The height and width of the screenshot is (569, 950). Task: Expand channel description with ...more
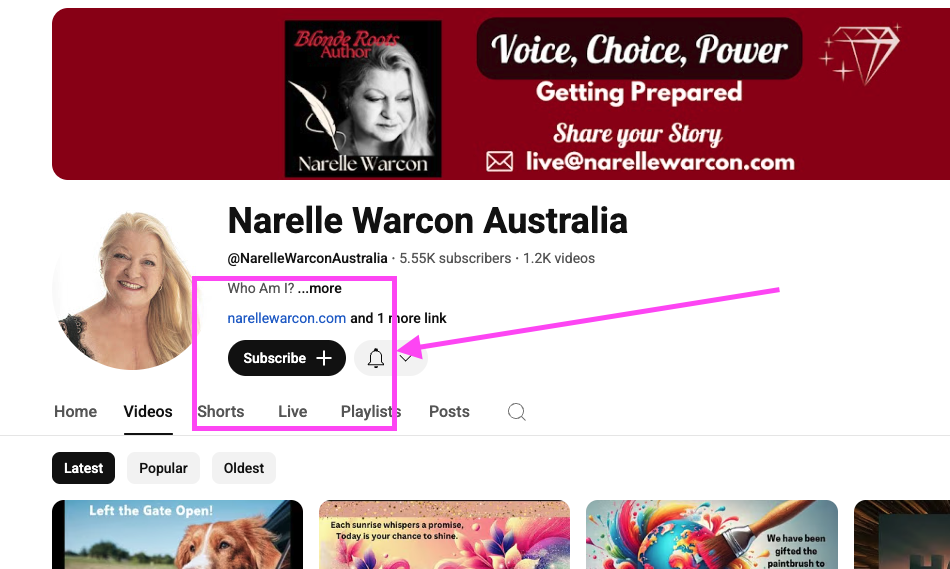(319, 288)
